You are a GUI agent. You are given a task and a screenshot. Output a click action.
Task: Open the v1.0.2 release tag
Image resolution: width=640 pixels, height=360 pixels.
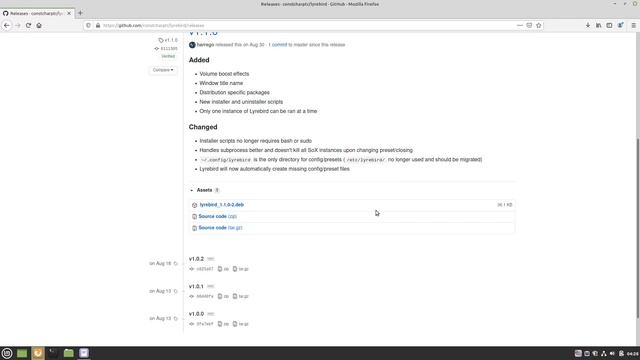[196, 259]
